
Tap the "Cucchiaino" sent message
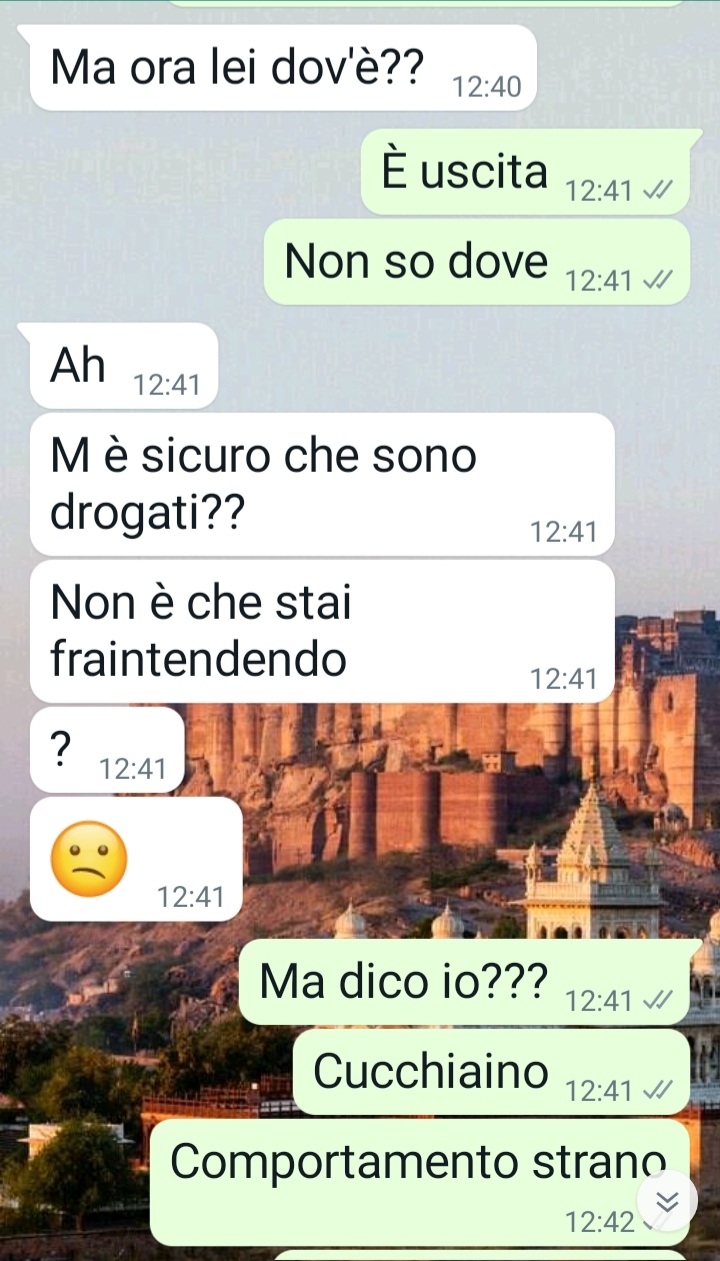pos(492,1072)
